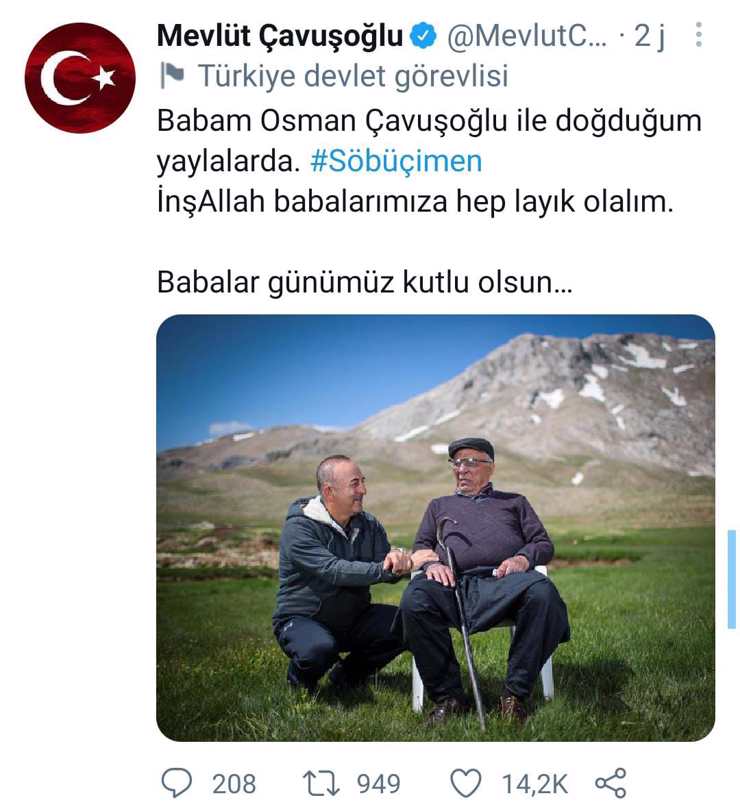Open the photo of two men in meadow
Image resolution: width=740 pixels, height=811 pixels.
pos(435,528)
